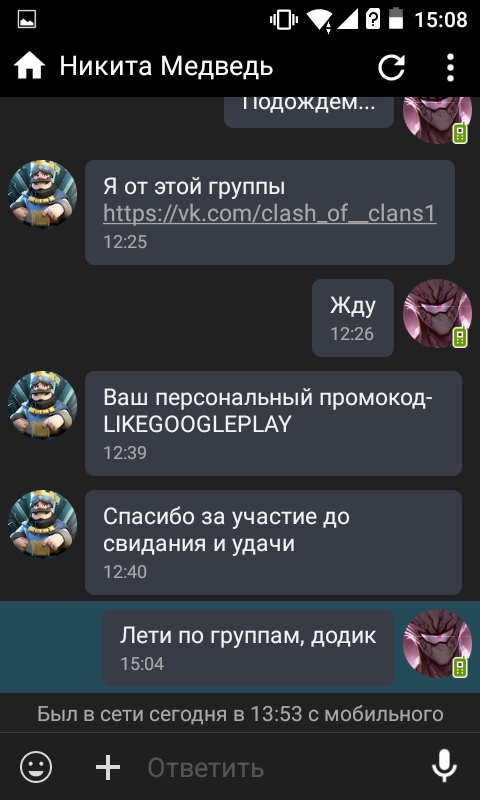Tap the plus attachment icon
Screen dimensions: 480x800
pos(108,766)
